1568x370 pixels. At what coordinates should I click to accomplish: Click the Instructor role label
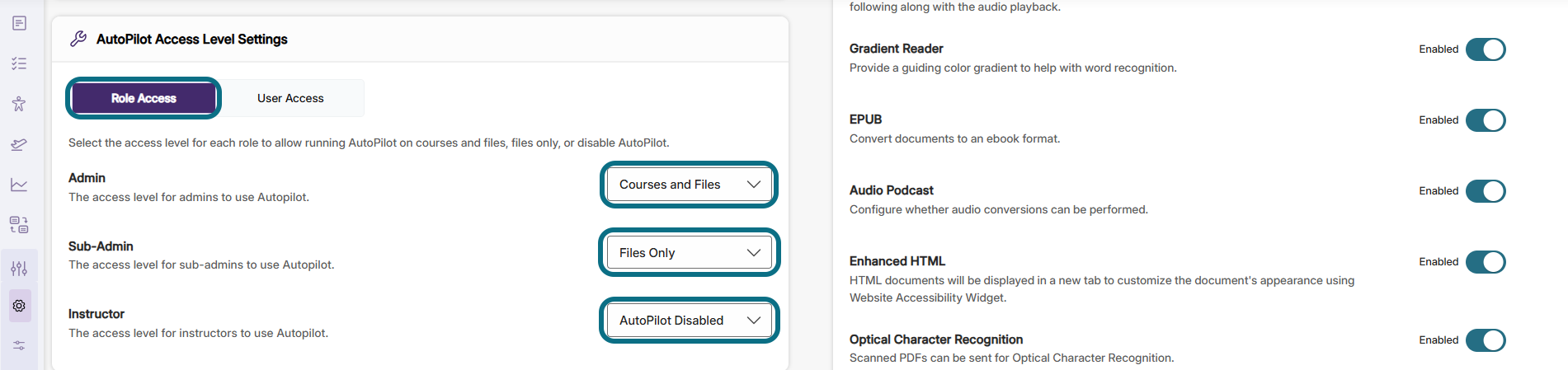pyautogui.click(x=97, y=314)
